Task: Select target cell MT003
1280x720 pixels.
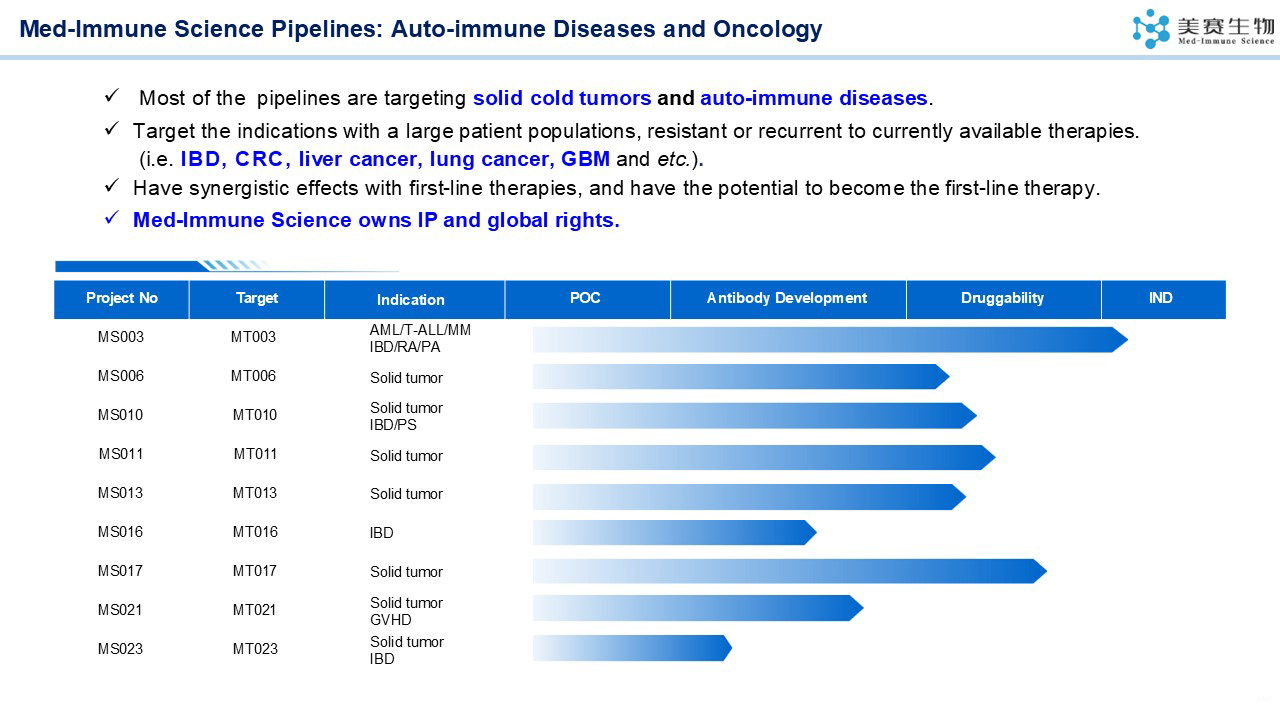Action: pos(254,337)
